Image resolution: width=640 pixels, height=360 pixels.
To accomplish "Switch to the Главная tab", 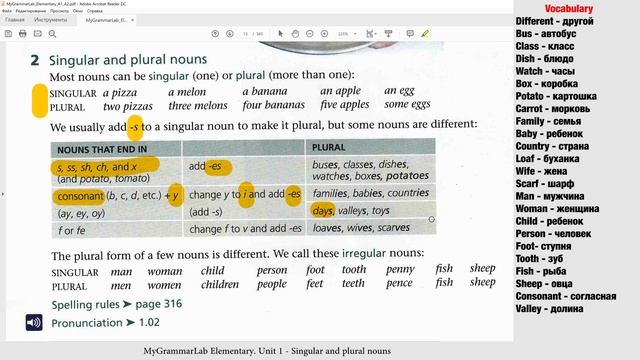I will [x=15, y=20].
